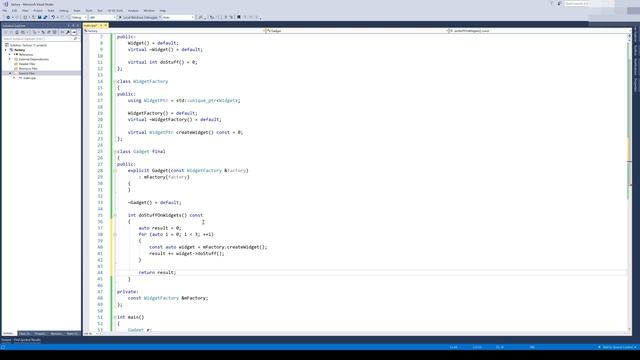Open the Edit menu
The height and width of the screenshot is (360, 640).
pos(14,11)
